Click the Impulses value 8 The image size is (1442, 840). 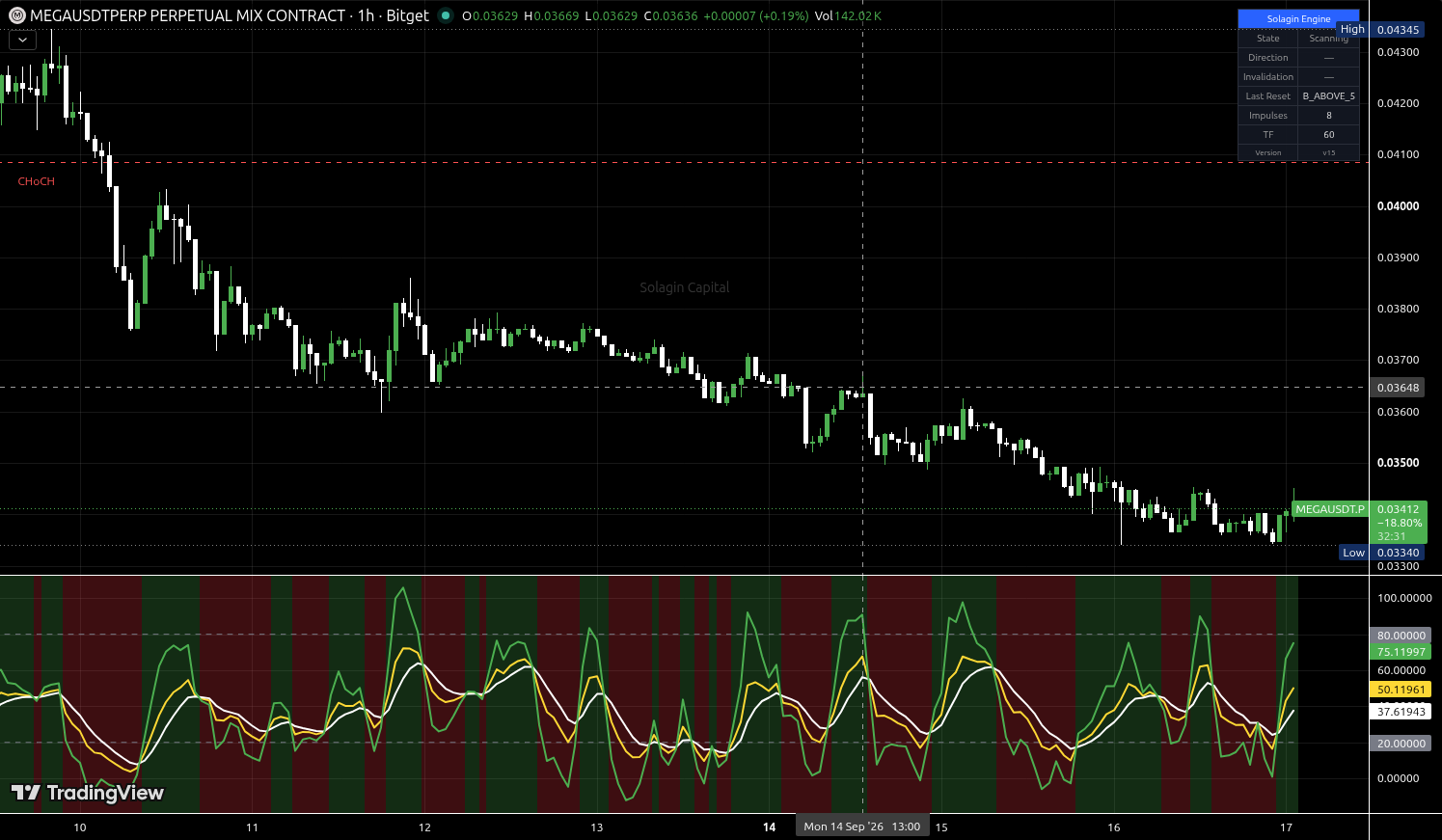[x=1328, y=116]
